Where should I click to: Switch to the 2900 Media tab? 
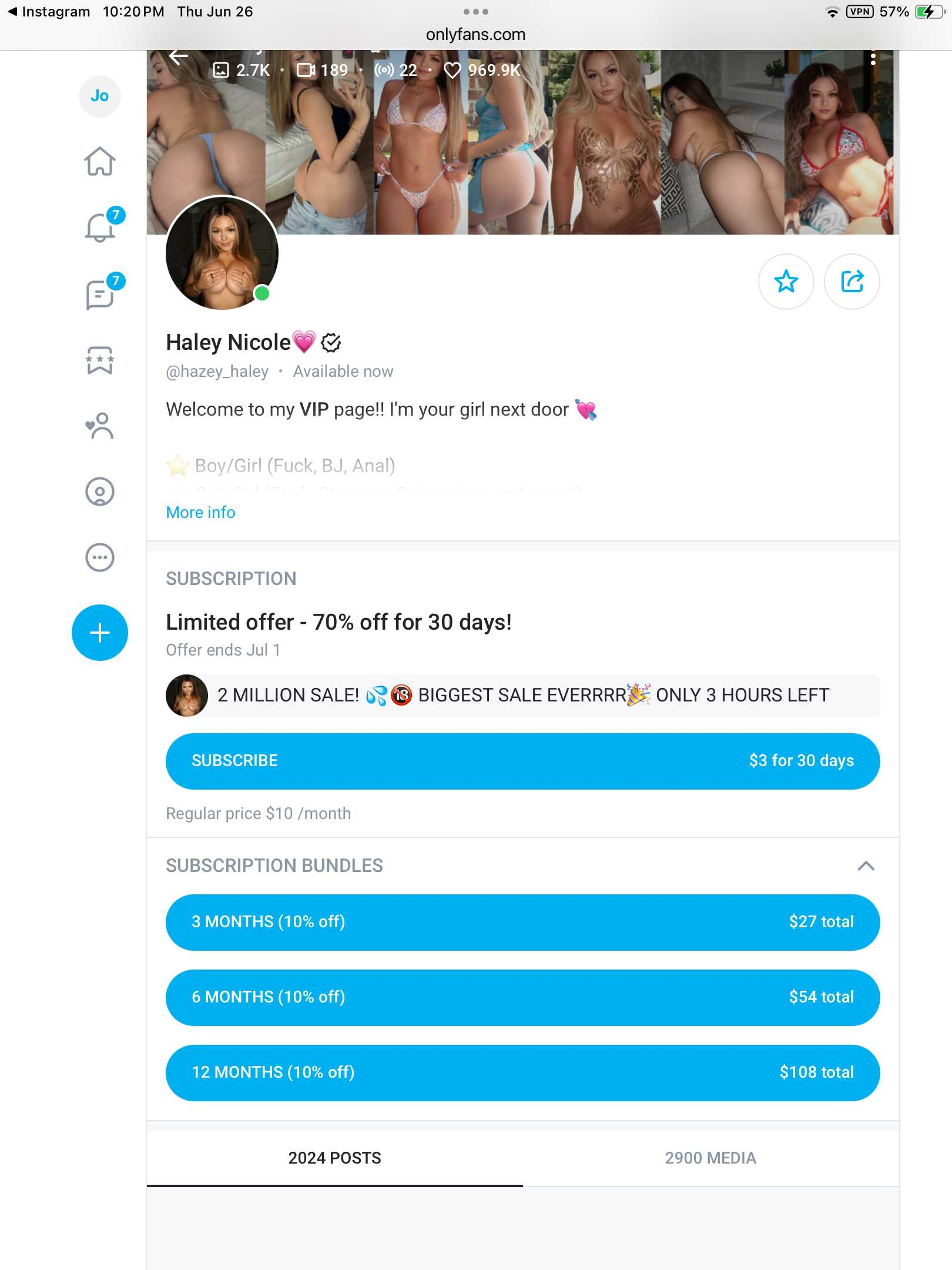[x=711, y=1158]
